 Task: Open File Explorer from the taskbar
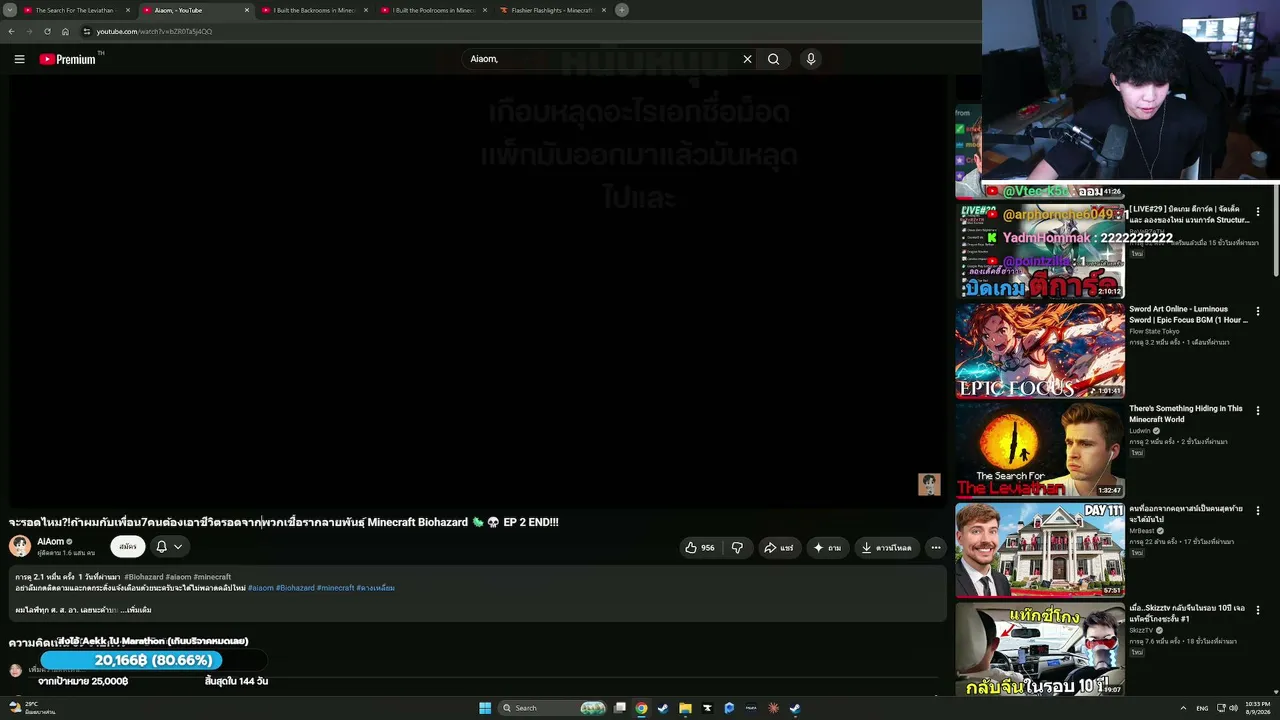[x=685, y=708]
